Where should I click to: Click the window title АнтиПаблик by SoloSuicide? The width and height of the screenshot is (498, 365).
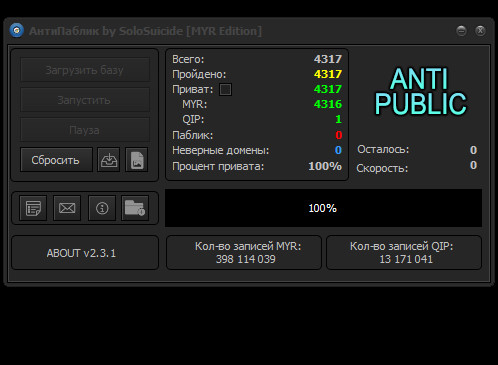[145, 31]
